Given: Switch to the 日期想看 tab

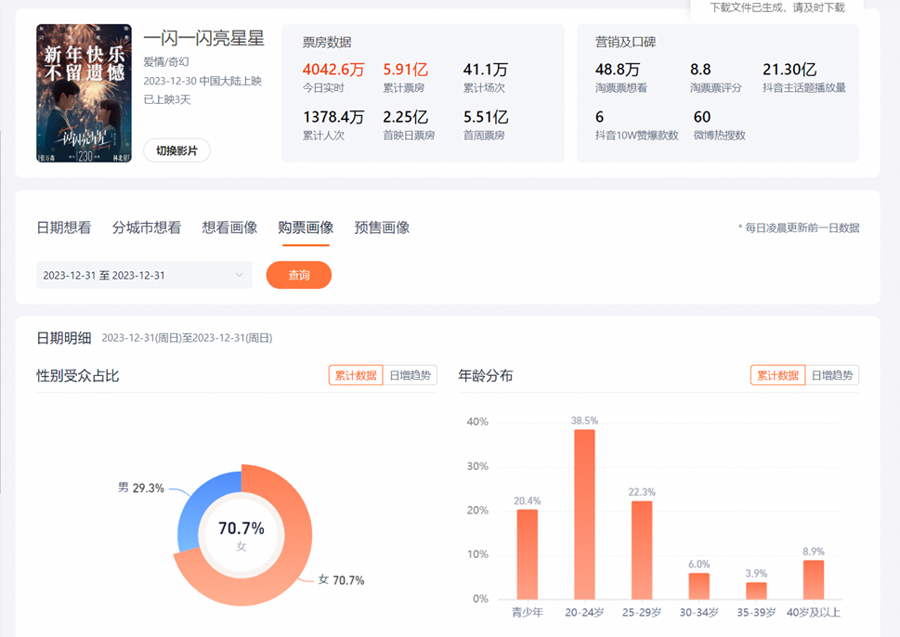Looking at the screenshot, I should [x=64, y=228].
